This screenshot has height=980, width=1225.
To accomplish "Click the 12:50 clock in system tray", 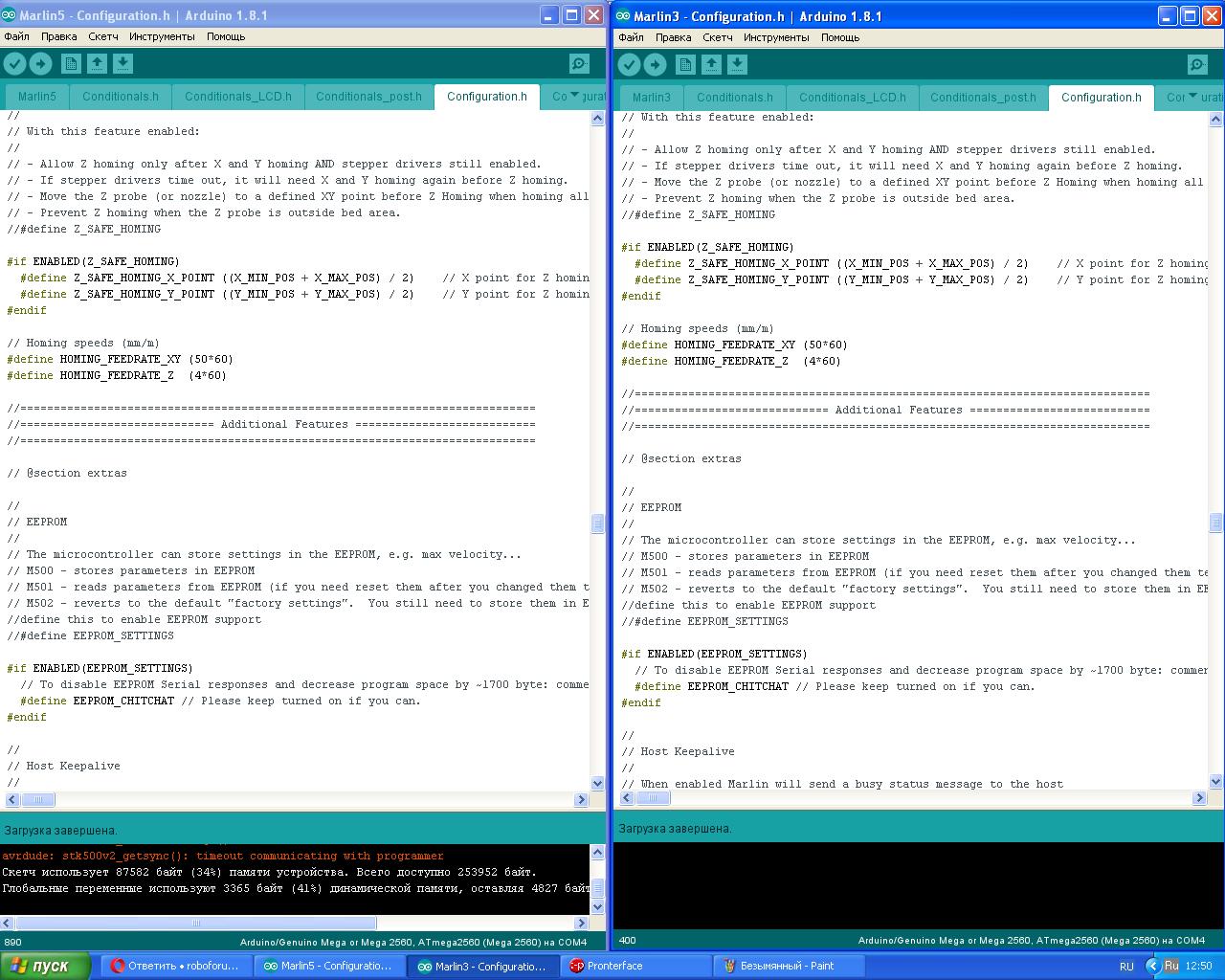I will 1199,966.
